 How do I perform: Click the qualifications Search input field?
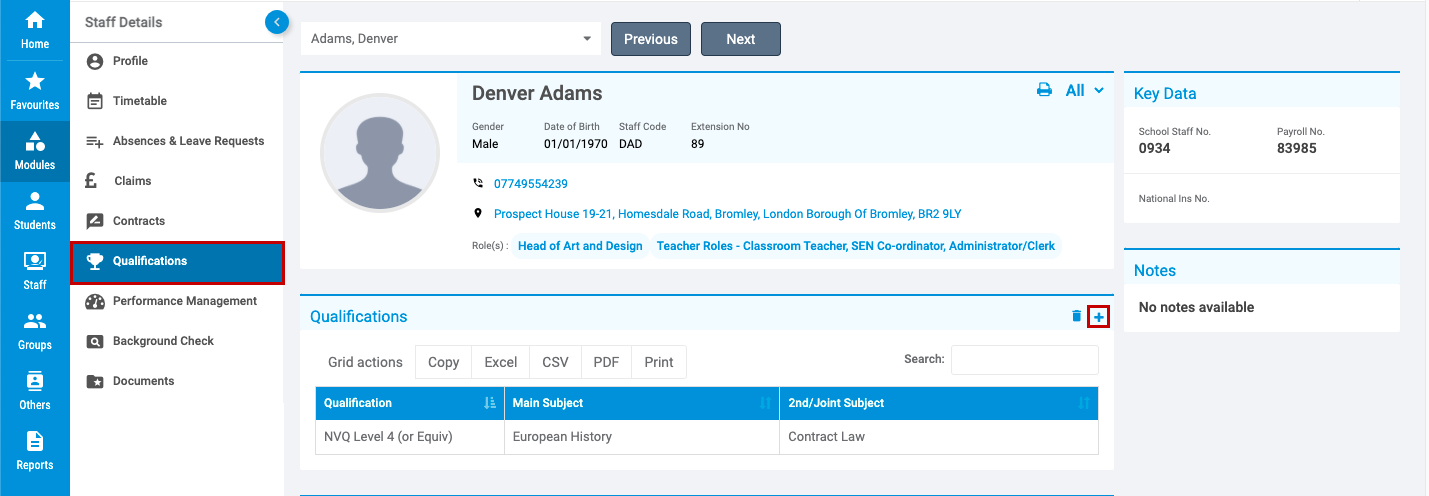coord(1024,360)
